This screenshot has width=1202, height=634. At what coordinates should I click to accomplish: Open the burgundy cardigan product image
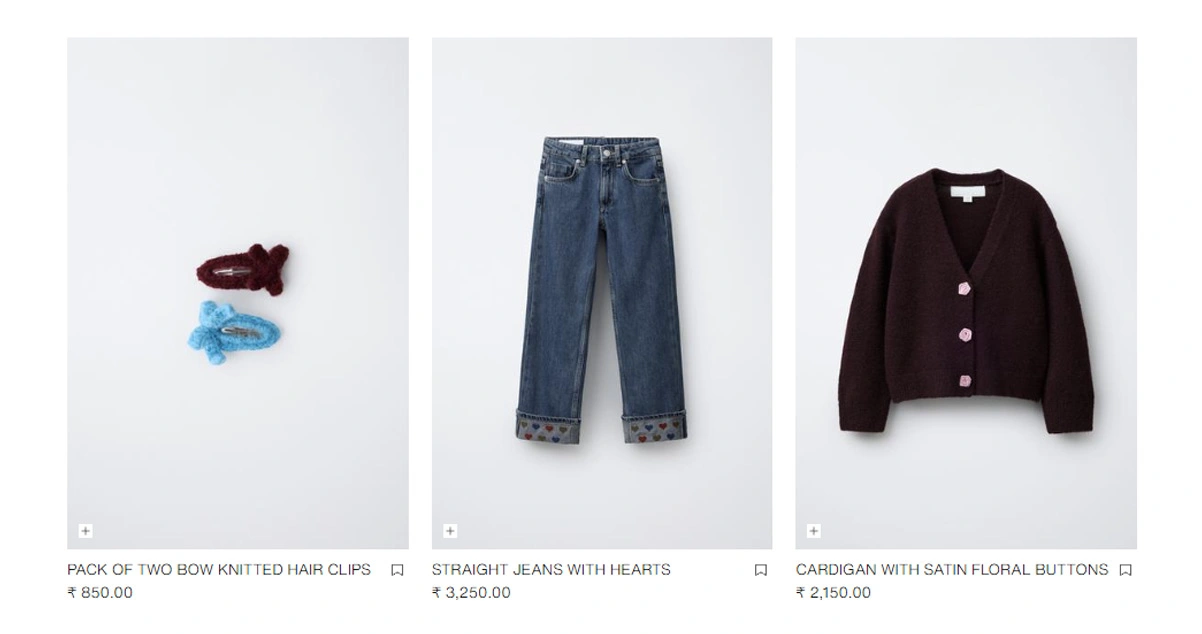point(966,293)
